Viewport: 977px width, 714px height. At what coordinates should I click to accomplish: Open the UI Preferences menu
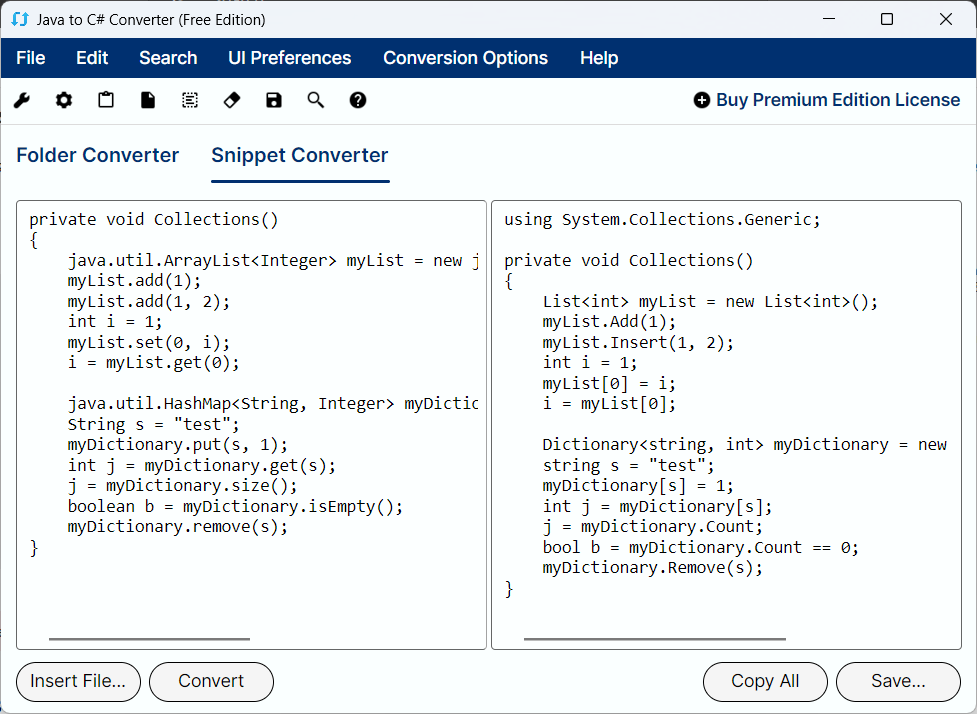290,58
